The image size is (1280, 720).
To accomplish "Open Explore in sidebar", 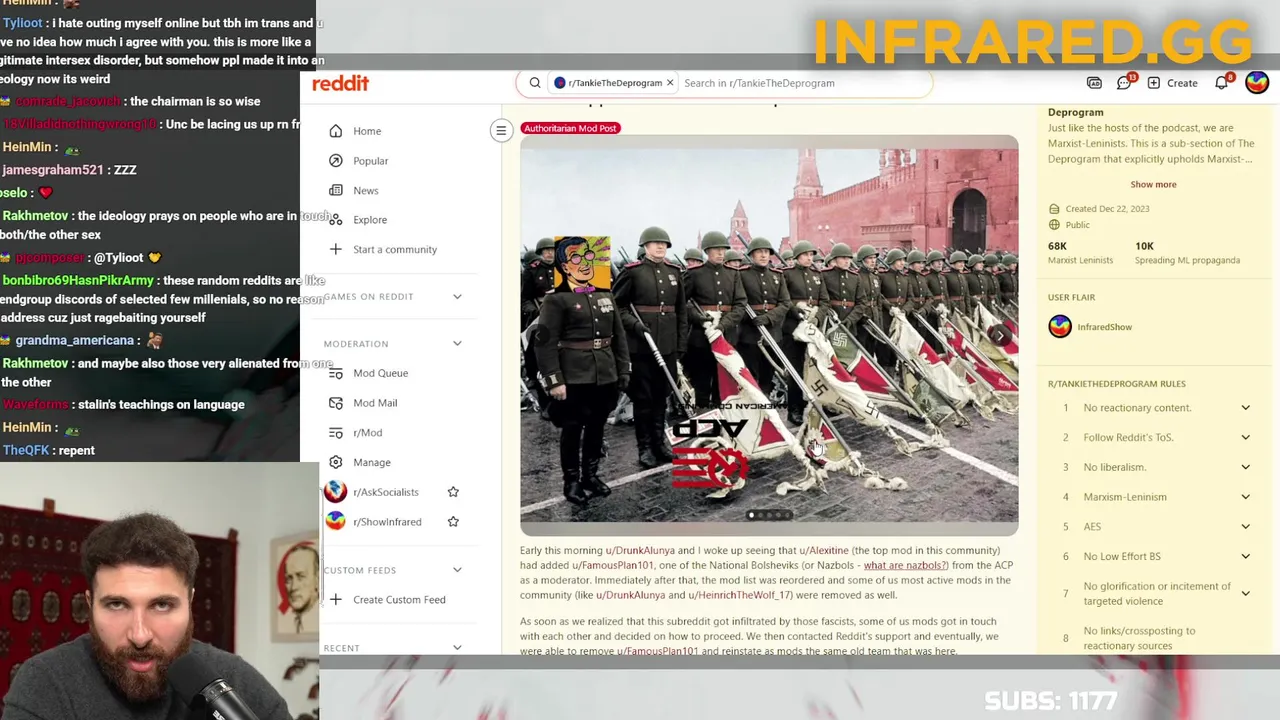I will pyautogui.click(x=369, y=220).
